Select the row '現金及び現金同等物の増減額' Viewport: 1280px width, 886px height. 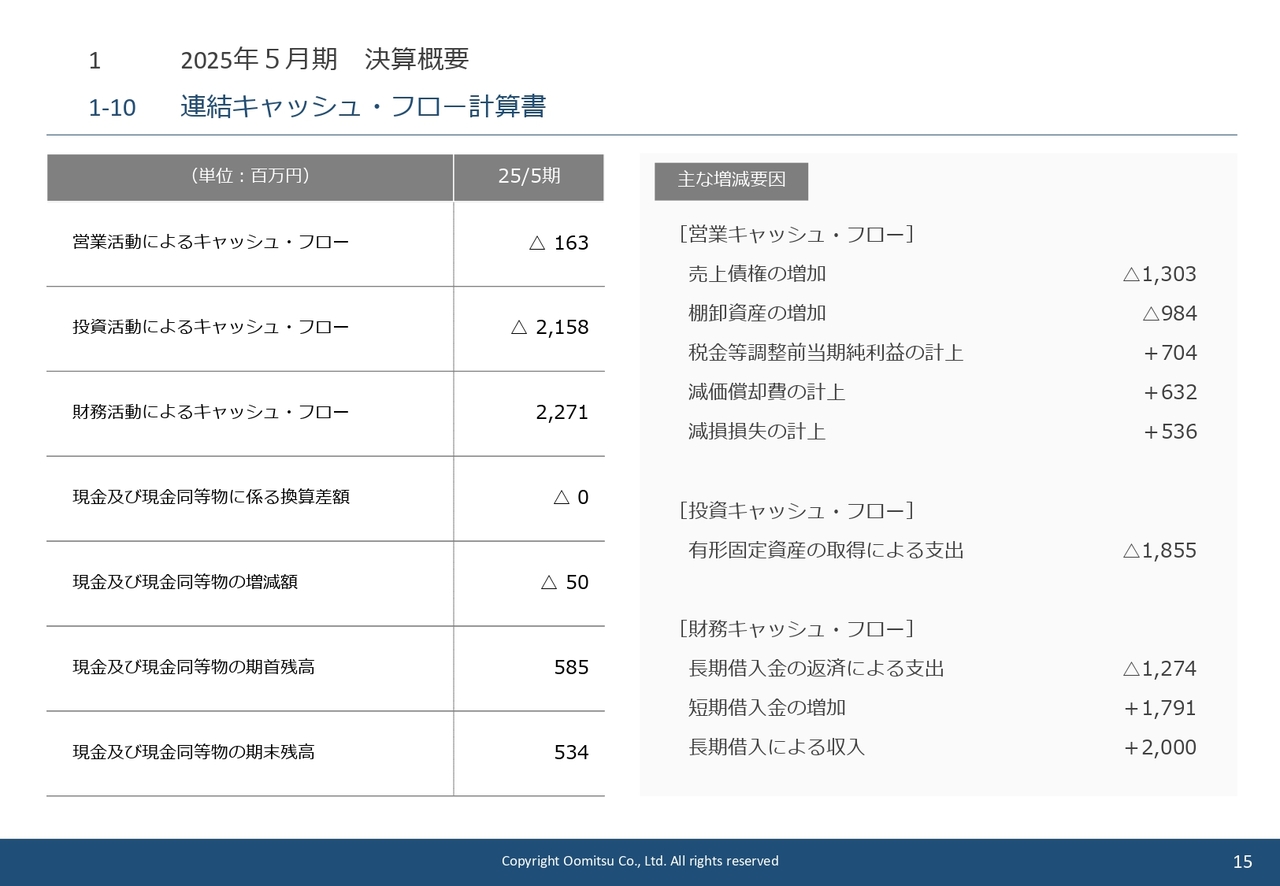click(325, 583)
